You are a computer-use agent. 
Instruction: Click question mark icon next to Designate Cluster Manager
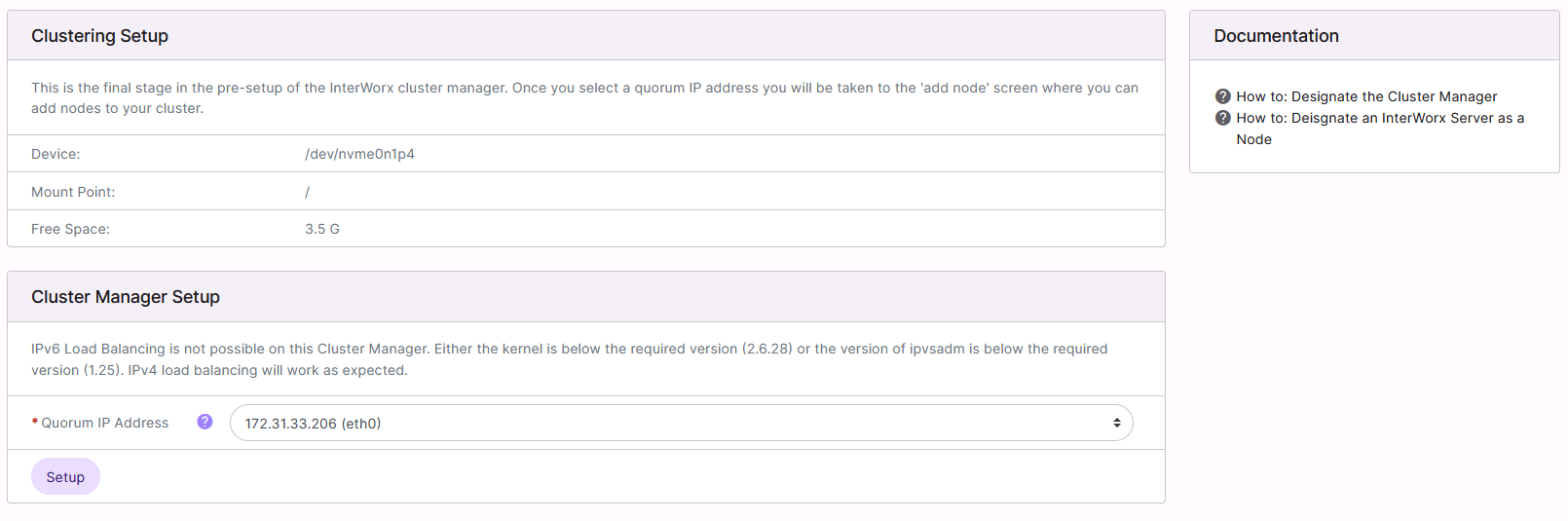1223,96
